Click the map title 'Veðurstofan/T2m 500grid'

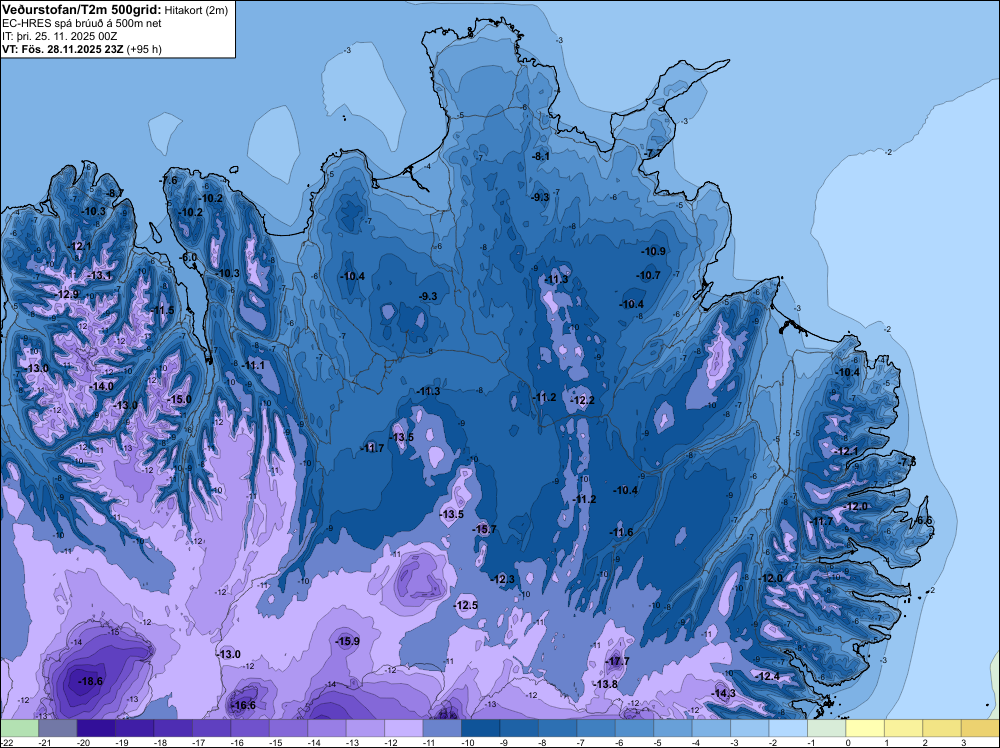pyautogui.click(x=81, y=10)
